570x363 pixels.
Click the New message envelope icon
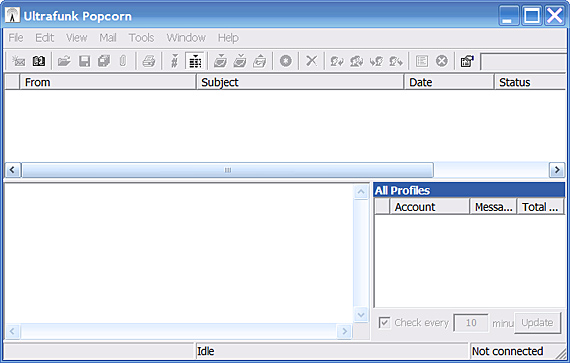18,61
